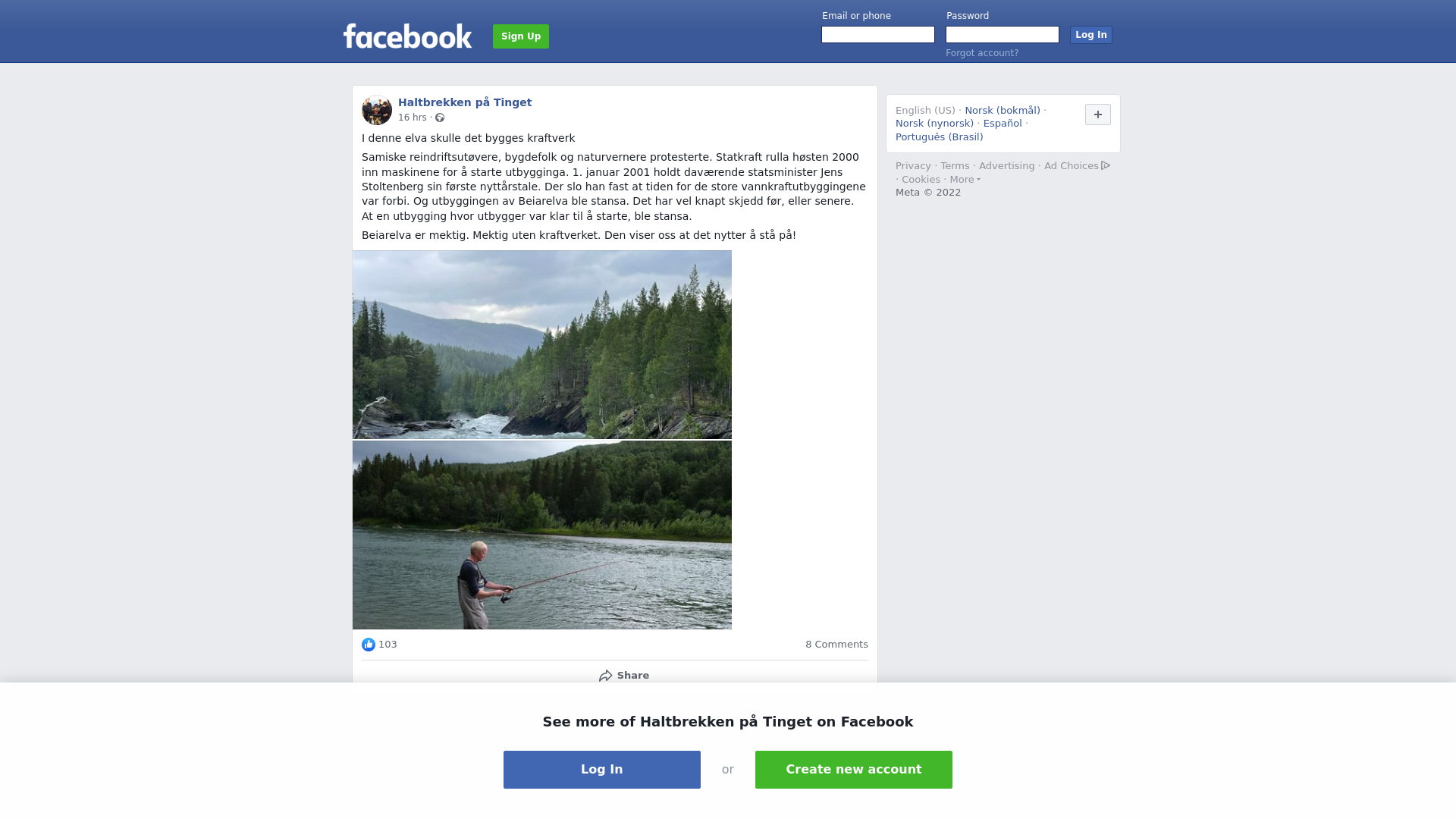
Task: Focus the Password input field
Action: tap(1003, 35)
